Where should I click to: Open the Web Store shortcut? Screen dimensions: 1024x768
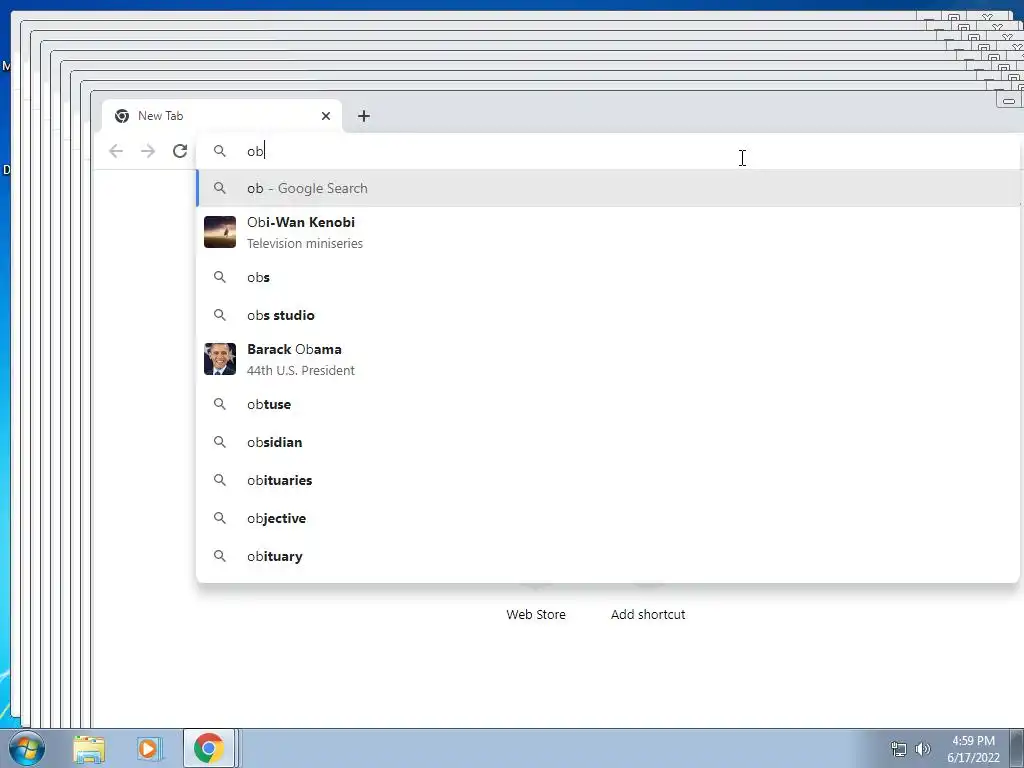(536, 614)
